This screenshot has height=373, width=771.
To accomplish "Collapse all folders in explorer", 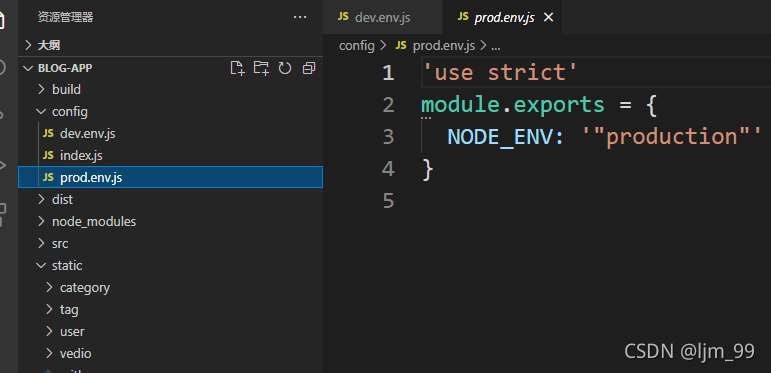I will pos(308,68).
